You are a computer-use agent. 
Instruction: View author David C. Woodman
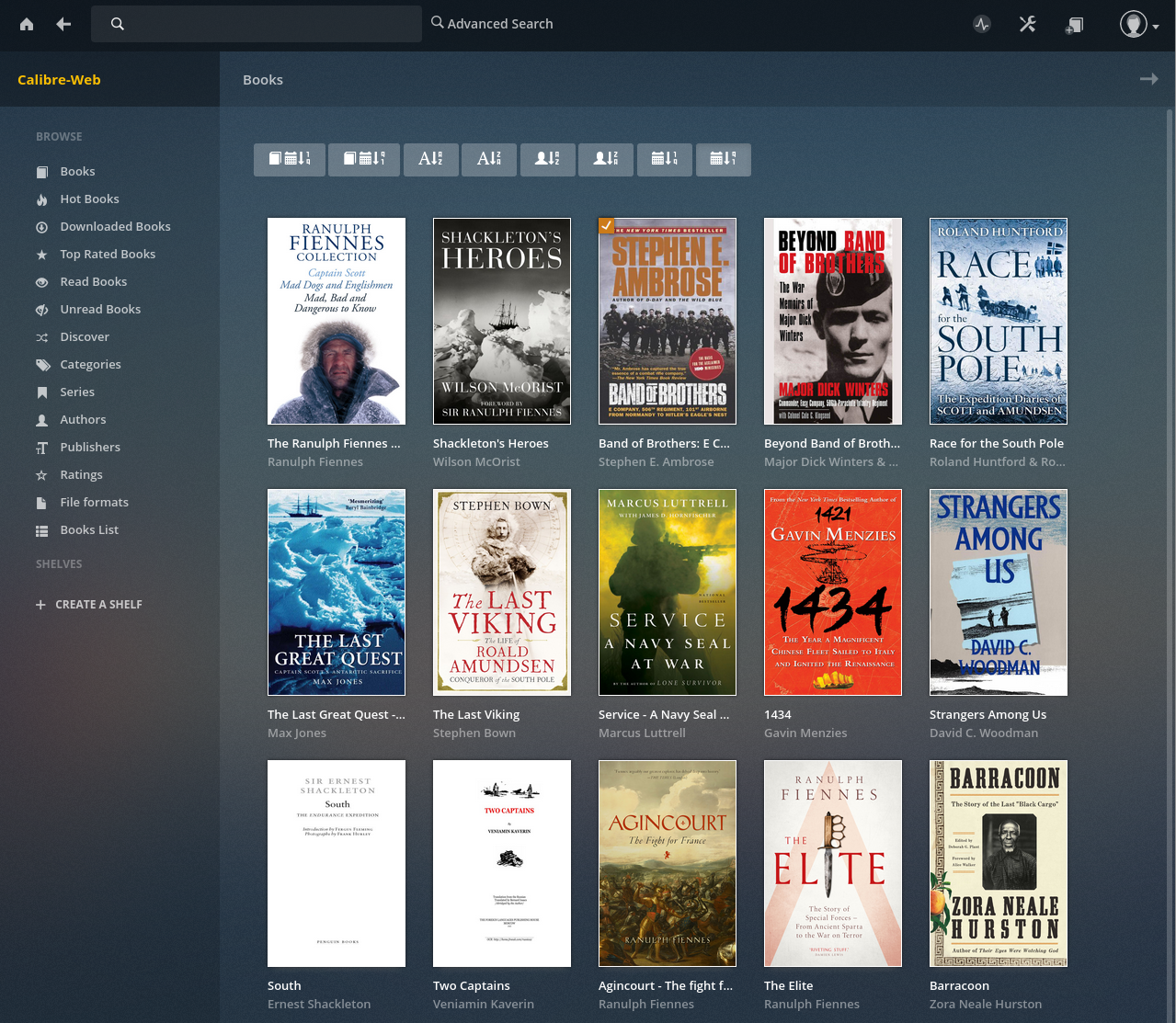984,733
